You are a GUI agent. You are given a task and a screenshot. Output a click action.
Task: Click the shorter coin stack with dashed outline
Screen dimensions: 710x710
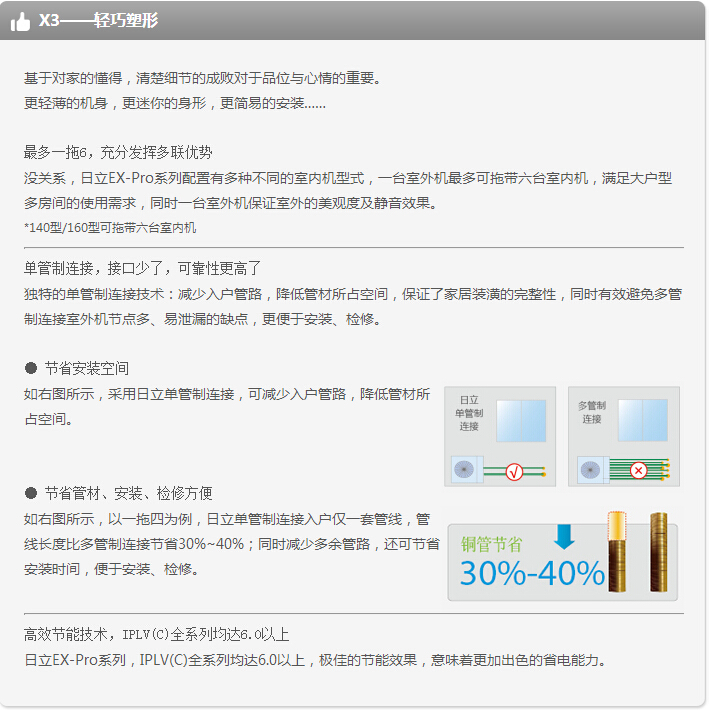pos(617,552)
